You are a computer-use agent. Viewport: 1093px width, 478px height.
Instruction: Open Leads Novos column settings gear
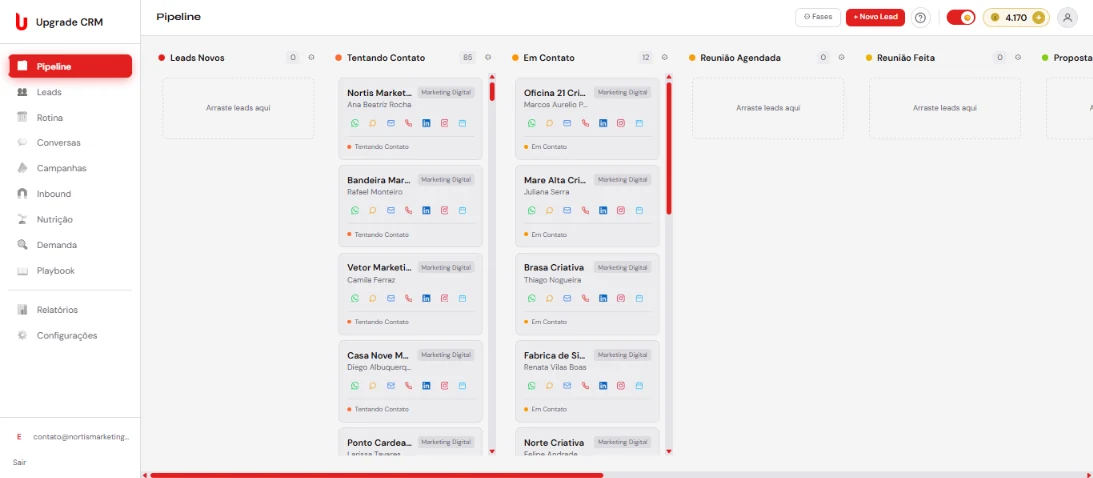[312, 58]
